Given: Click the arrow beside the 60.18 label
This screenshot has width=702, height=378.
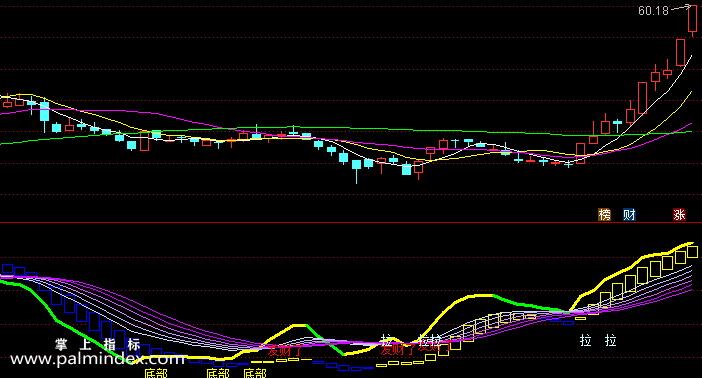Looking at the screenshot, I should click(681, 8).
